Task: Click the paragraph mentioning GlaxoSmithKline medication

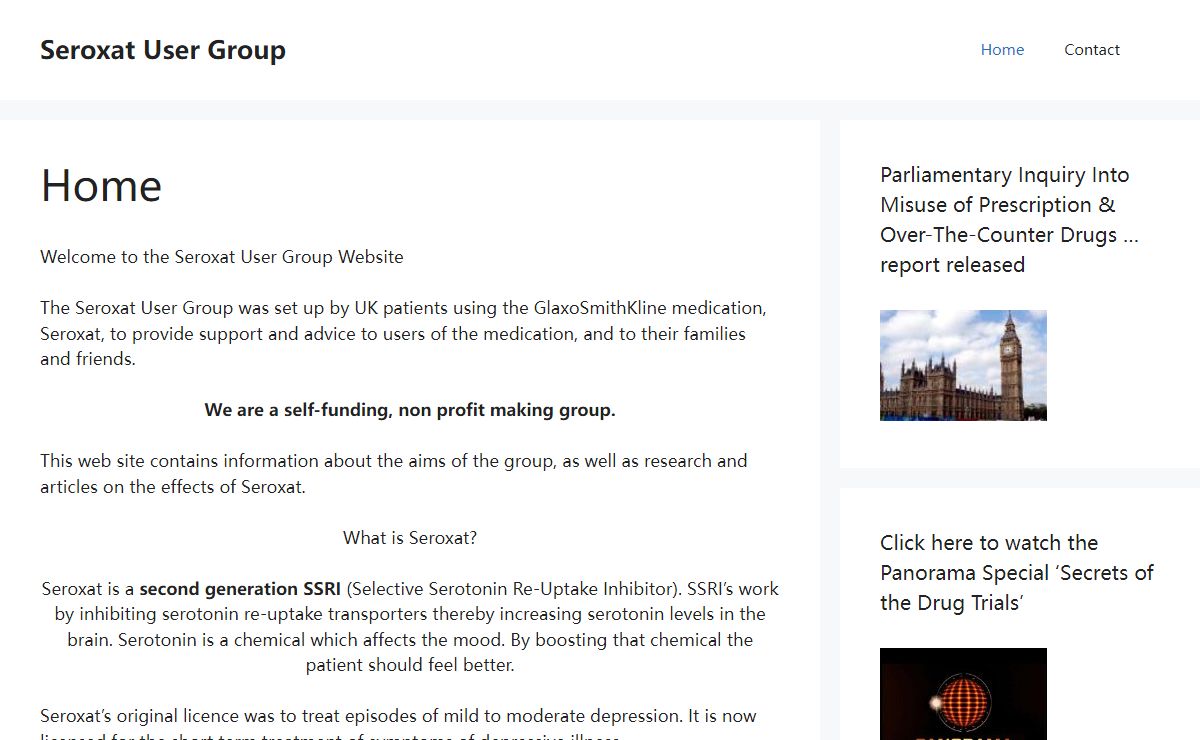Action: (404, 333)
